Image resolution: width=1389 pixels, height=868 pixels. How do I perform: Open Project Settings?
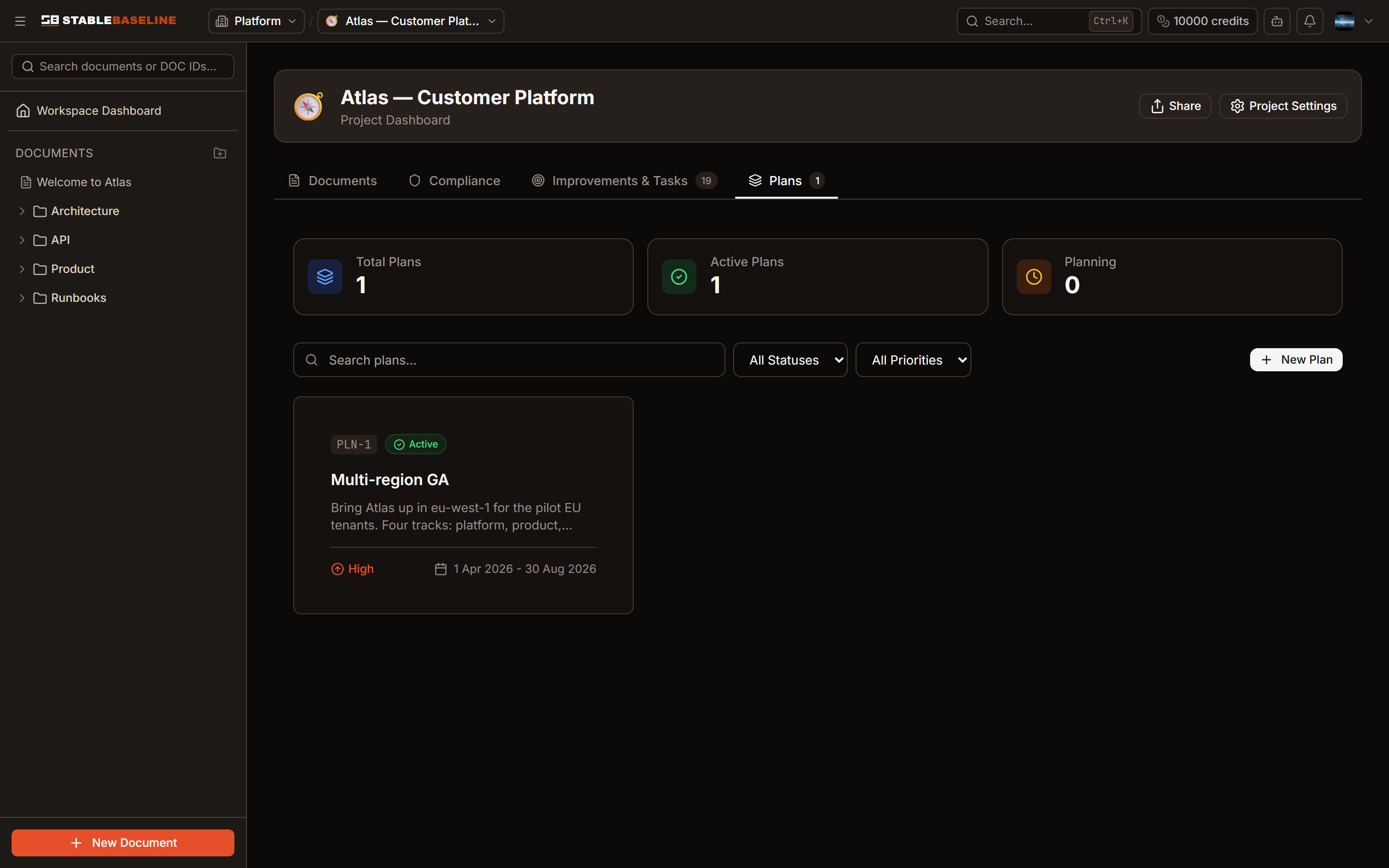1283,106
